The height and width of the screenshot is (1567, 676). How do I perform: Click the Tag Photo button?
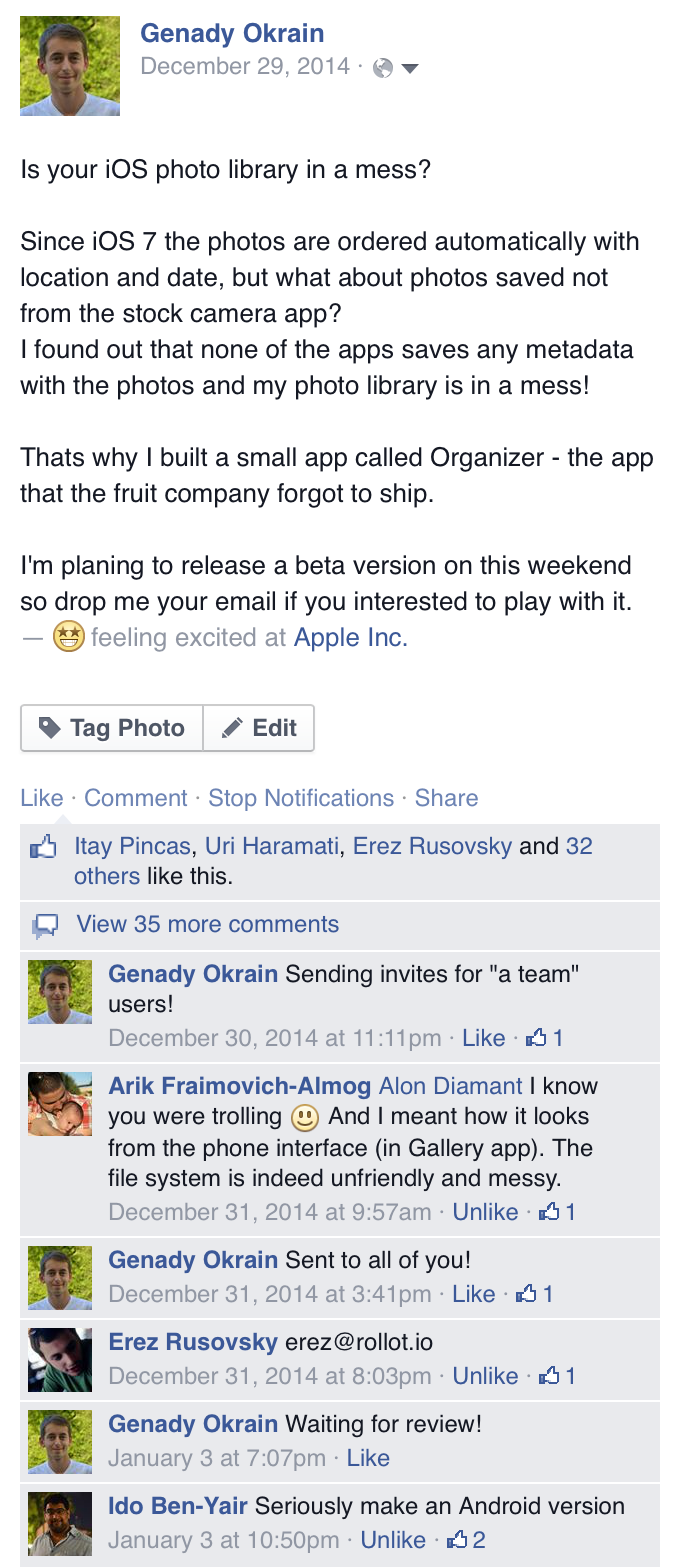(x=112, y=728)
